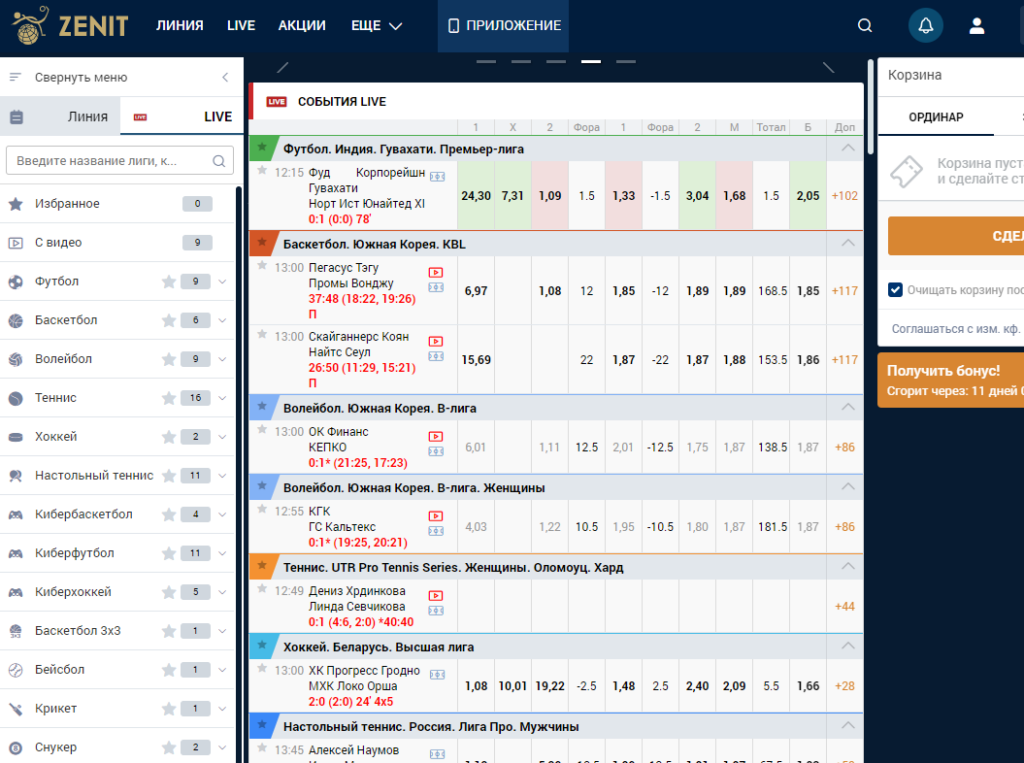Select the last banner slider indicator
1024x763 pixels.
click(x=626, y=61)
